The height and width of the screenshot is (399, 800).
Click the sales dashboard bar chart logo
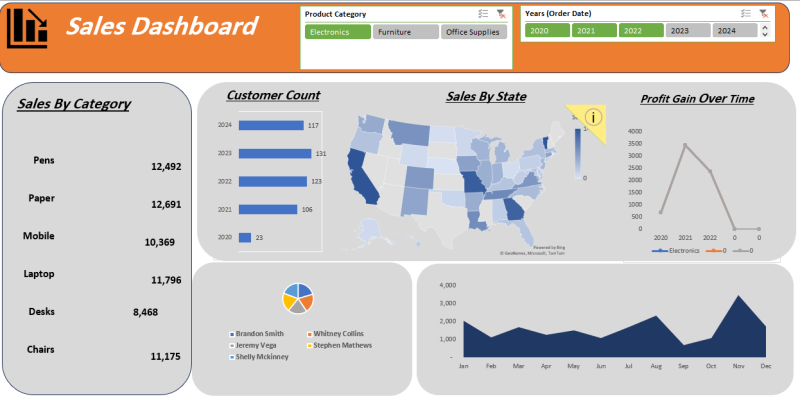point(27,29)
